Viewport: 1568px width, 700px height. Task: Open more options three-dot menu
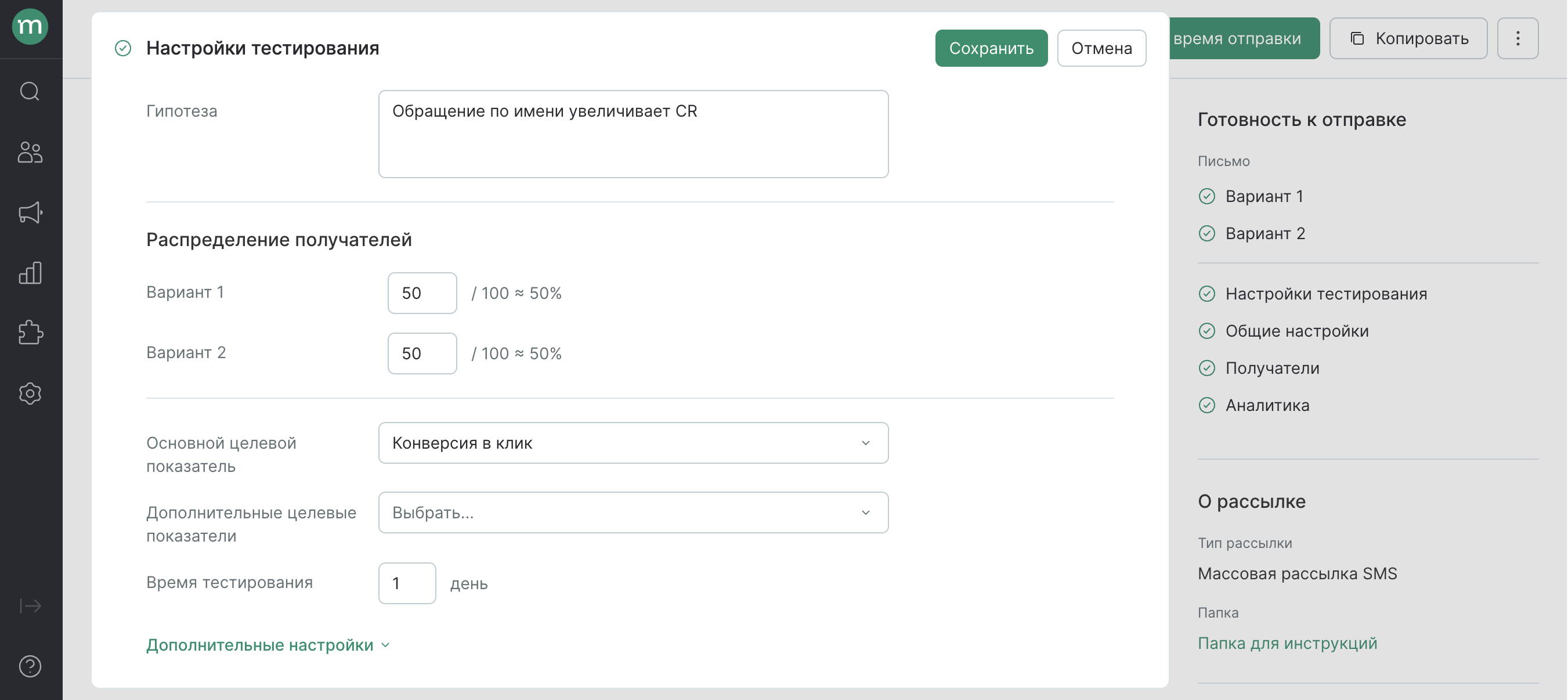point(1518,38)
